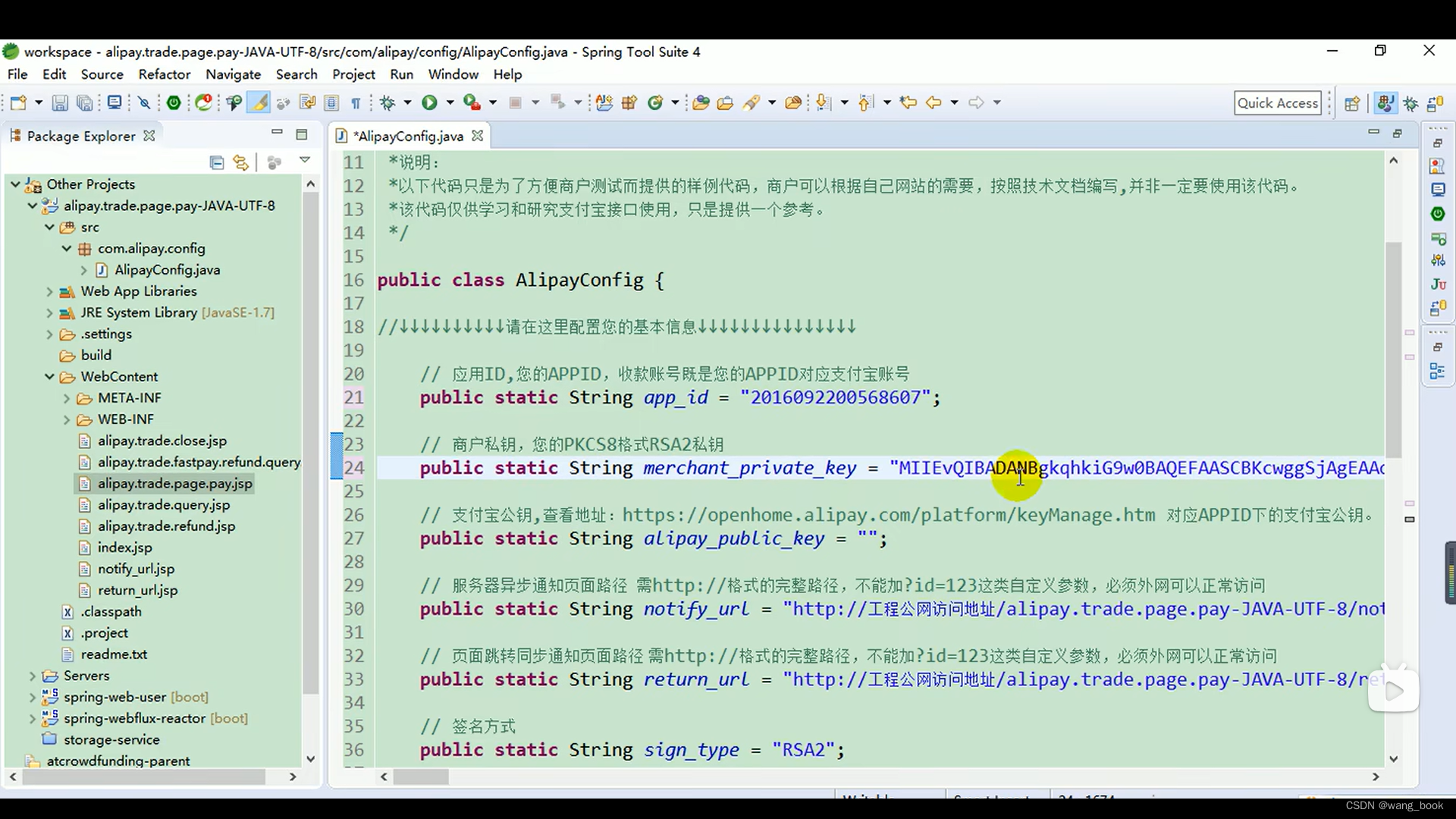Select index.jsp in Package Explorer
This screenshot has width=1456, height=819.
coord(124,548)
